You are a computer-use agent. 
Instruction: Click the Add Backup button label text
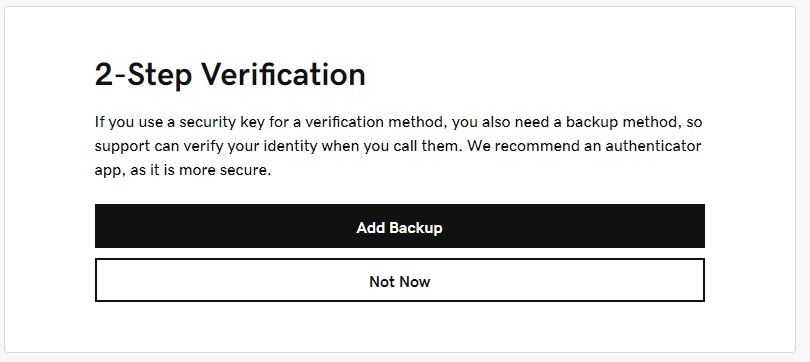coord(399,228)
